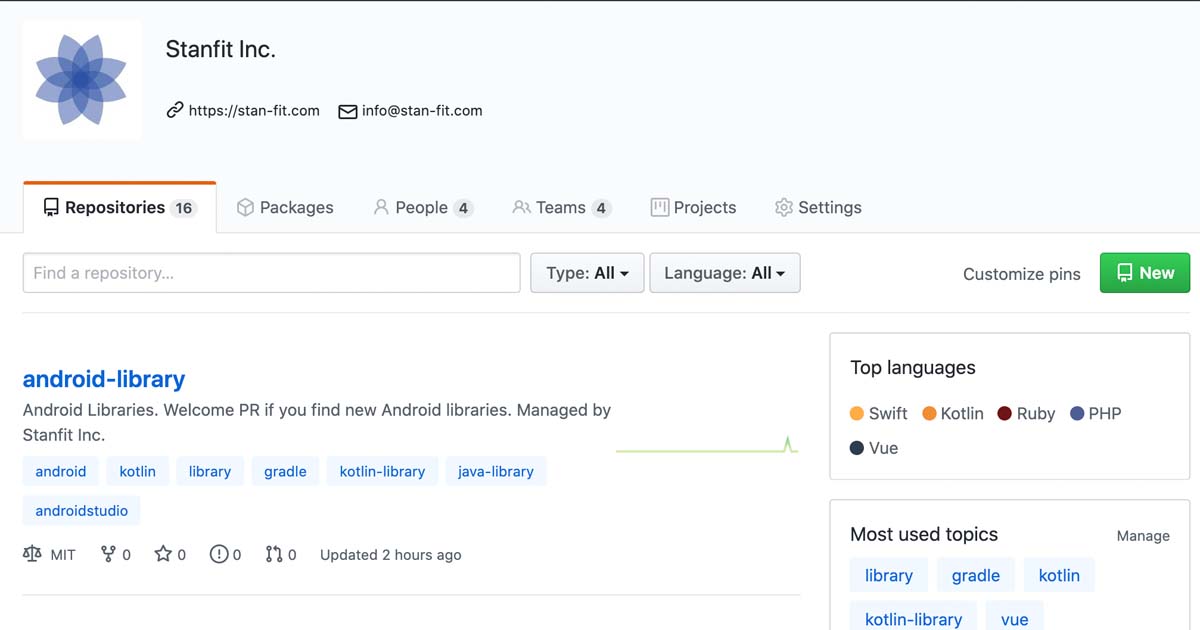Click the fork icon on android-library
Image resolution: width=1200 pixels, height=630 pixels.
pos(109,554)
